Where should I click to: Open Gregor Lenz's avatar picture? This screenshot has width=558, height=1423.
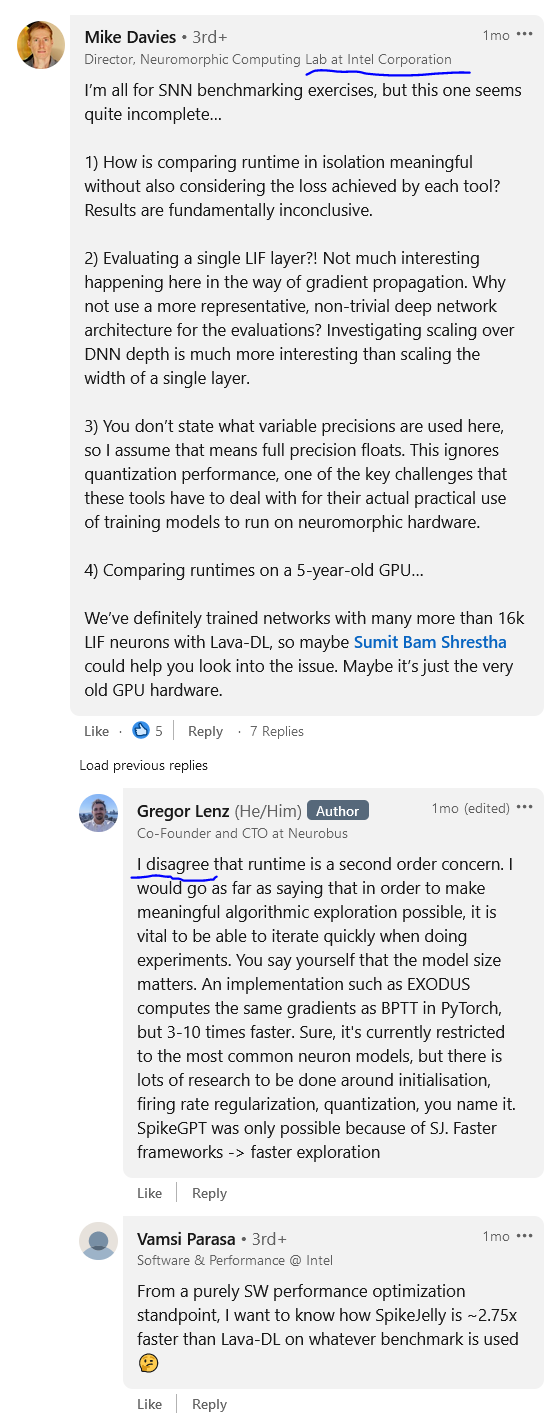pos(98,813)
